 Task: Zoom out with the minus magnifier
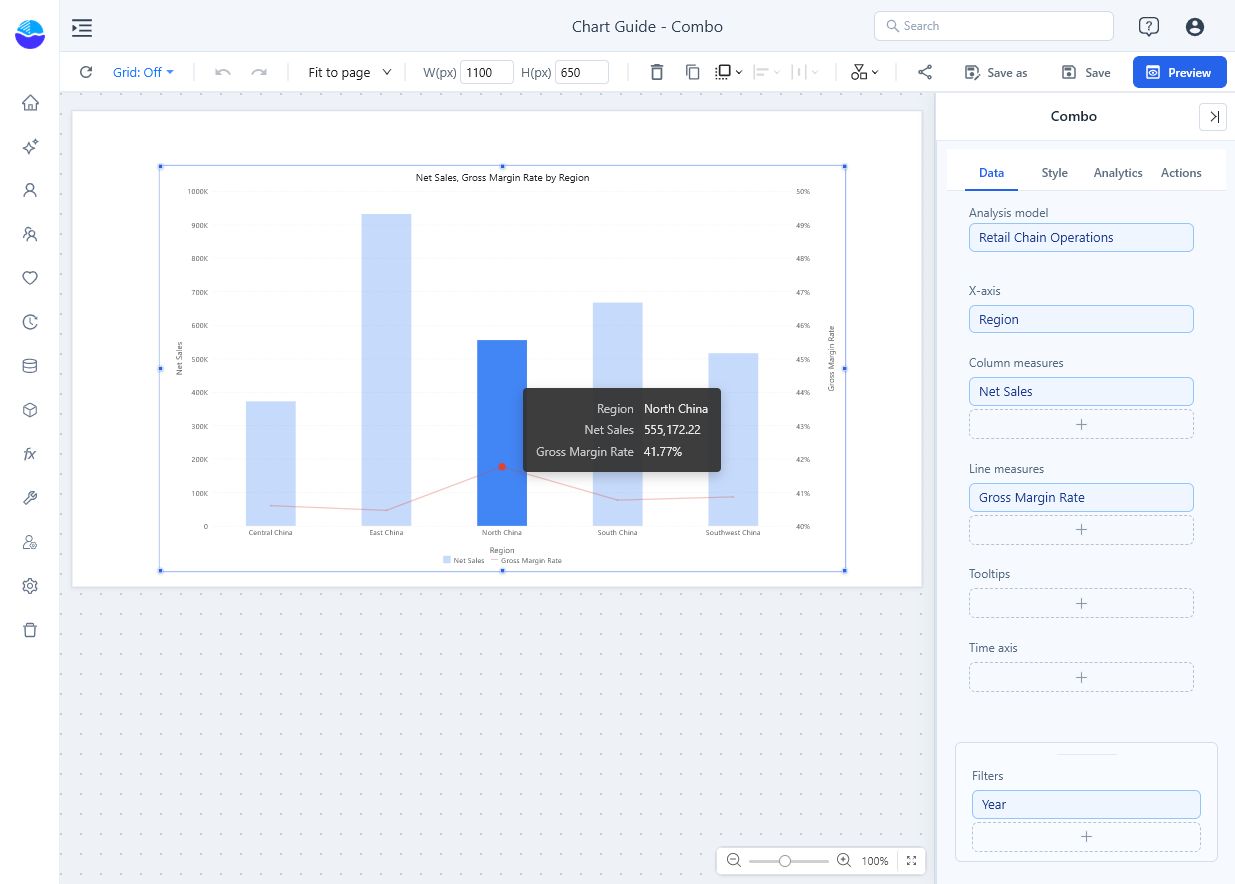point(734,861)
